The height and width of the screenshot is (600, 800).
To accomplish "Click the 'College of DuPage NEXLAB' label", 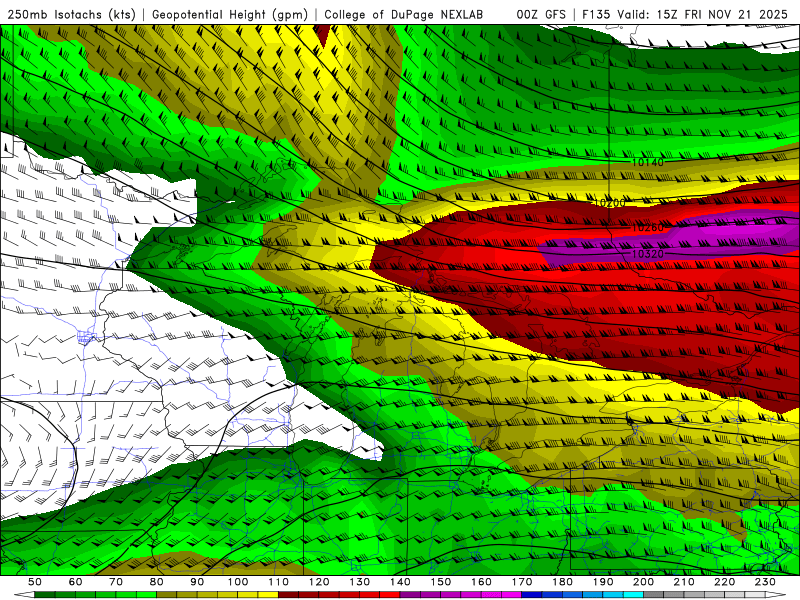I will [x=404, y=14].
